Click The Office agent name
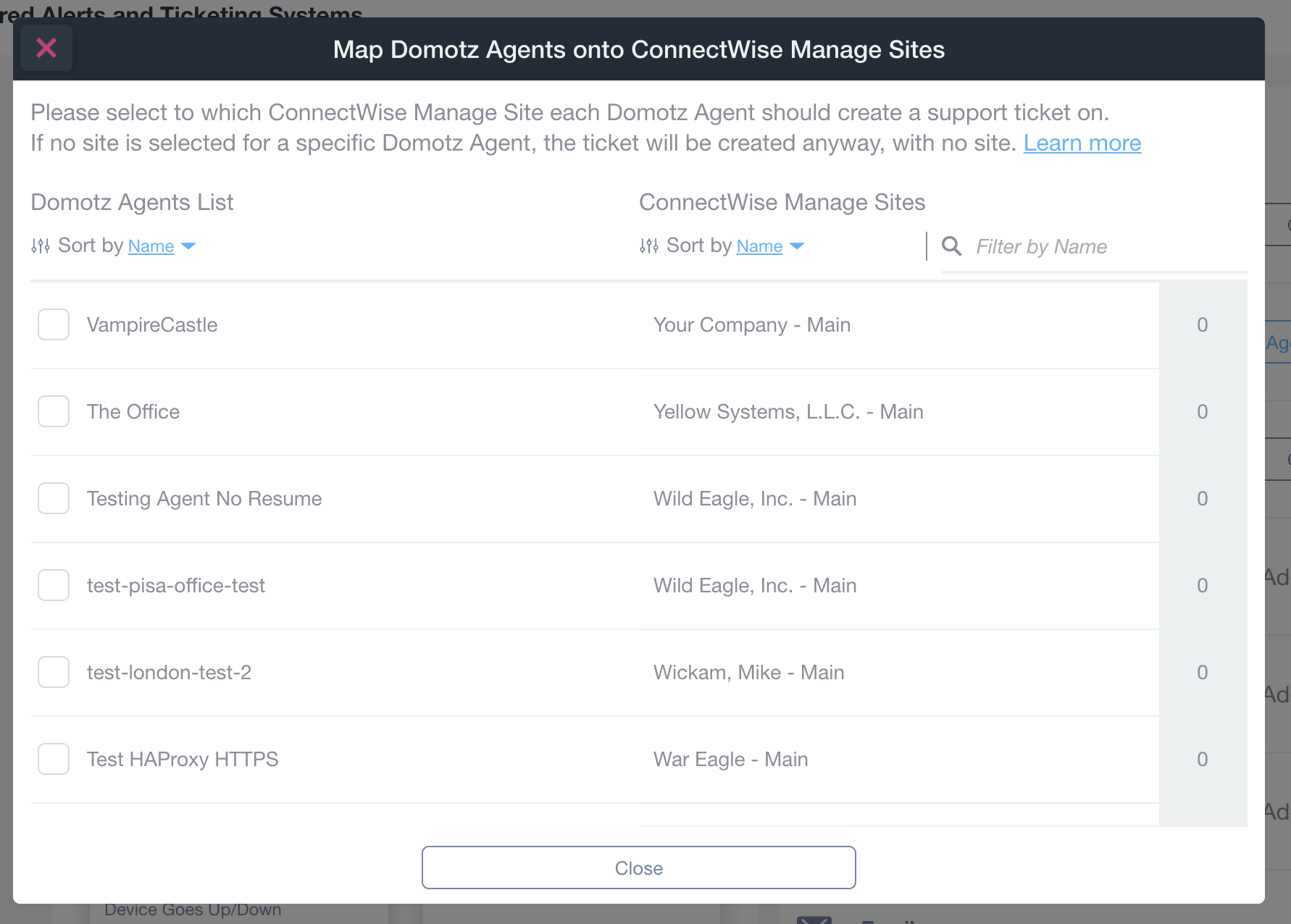This screenshot has width=1291, height=924. tap(133, 411)
